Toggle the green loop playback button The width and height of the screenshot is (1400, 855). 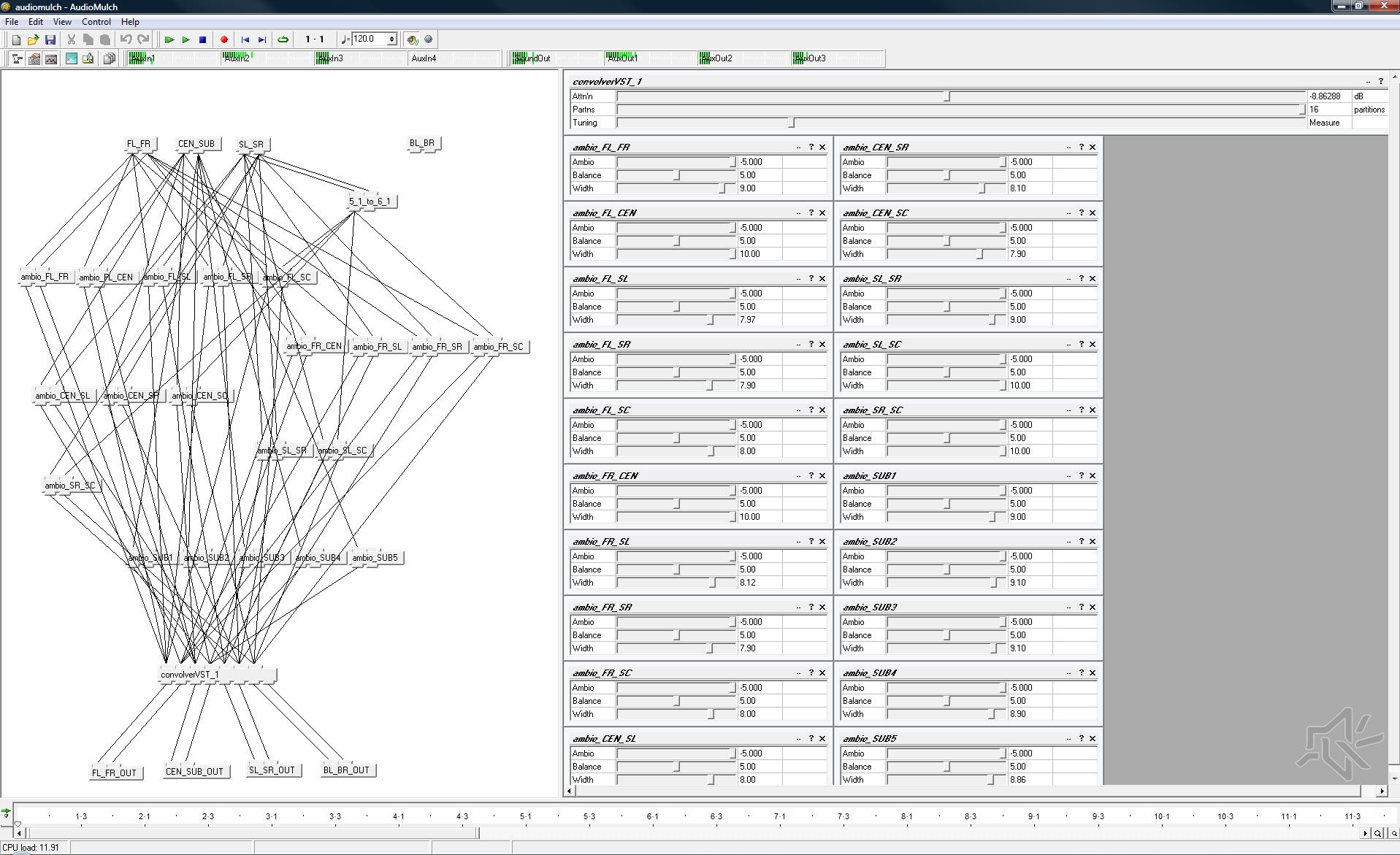[x=283, y=40]
